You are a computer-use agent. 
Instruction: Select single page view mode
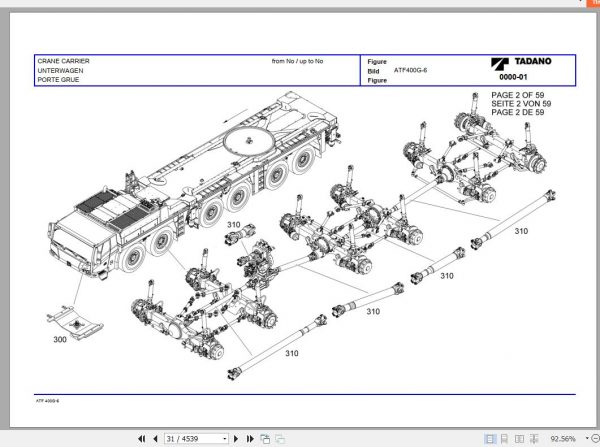[490, 439]
